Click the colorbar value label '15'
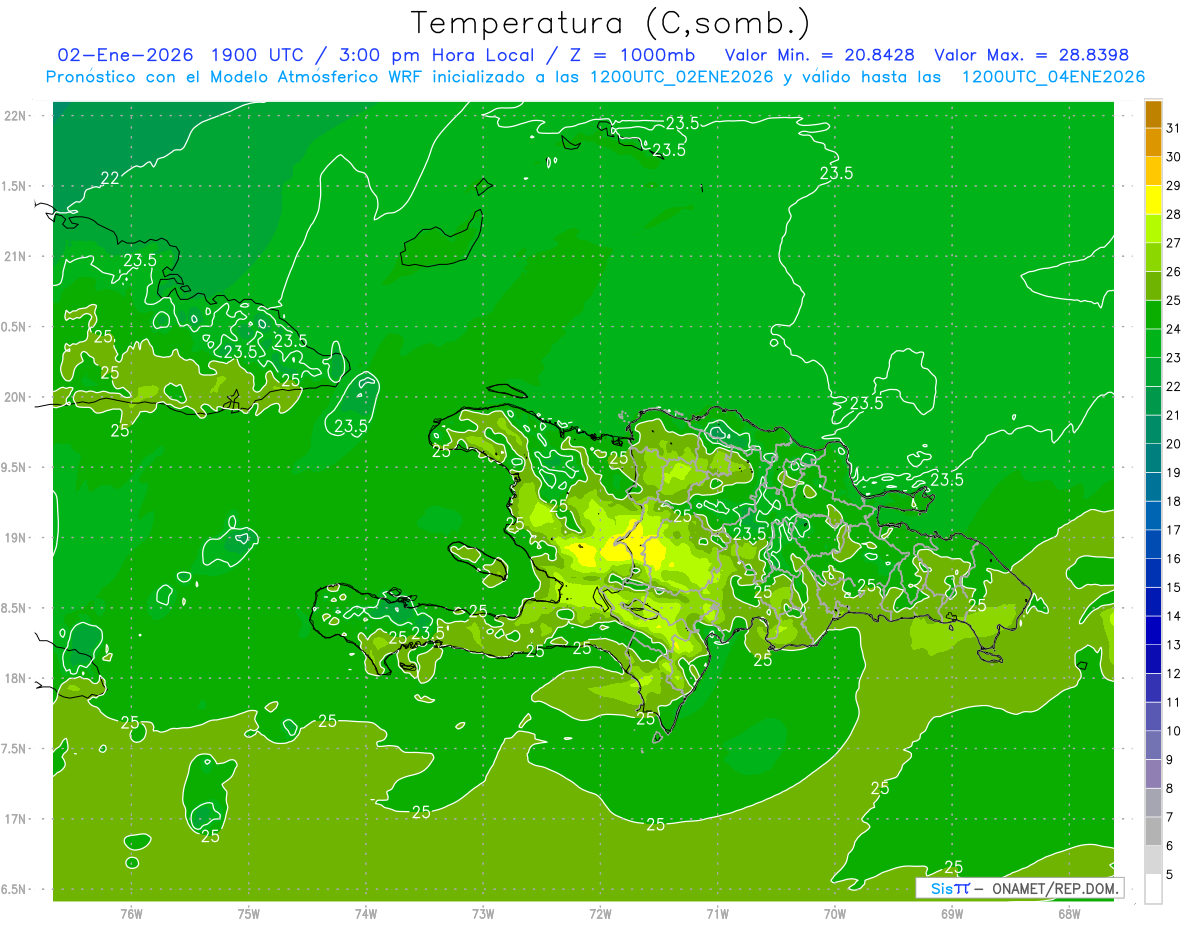The image size is (1200, 927). pyautogui.click(x=1173, y=587)
